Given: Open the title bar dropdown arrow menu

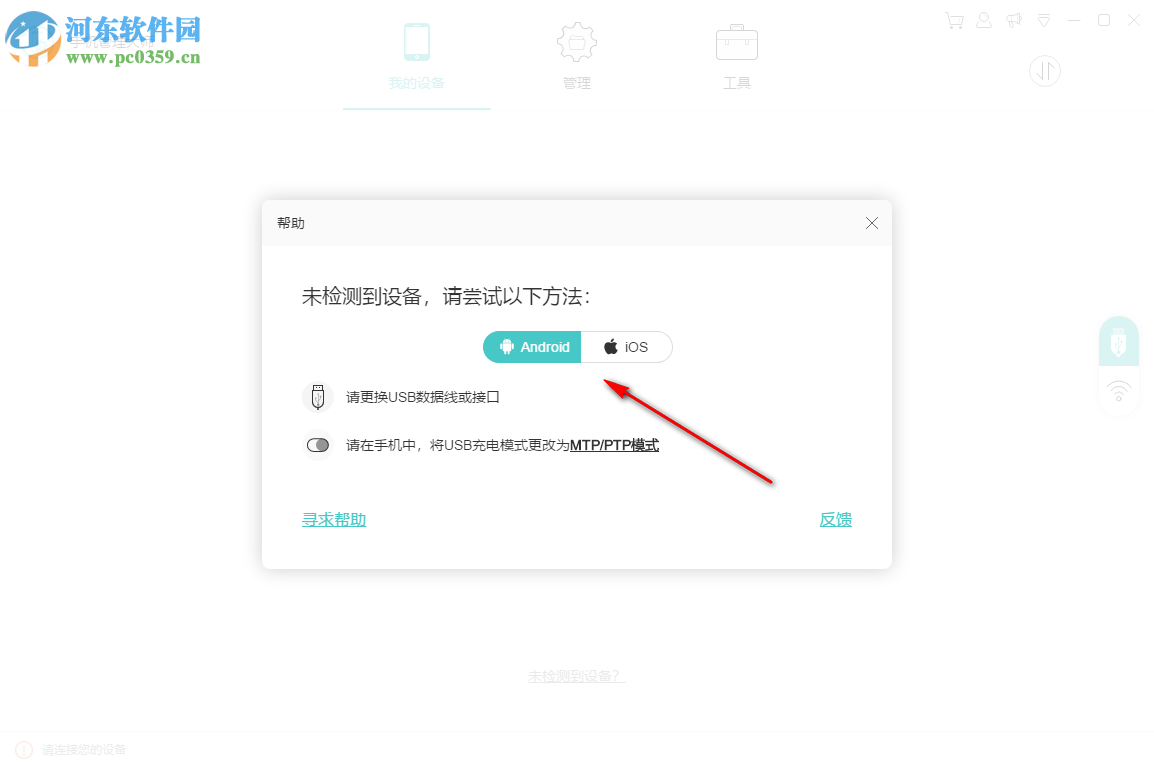Looking at the screenshot, I should point(1043,20).
